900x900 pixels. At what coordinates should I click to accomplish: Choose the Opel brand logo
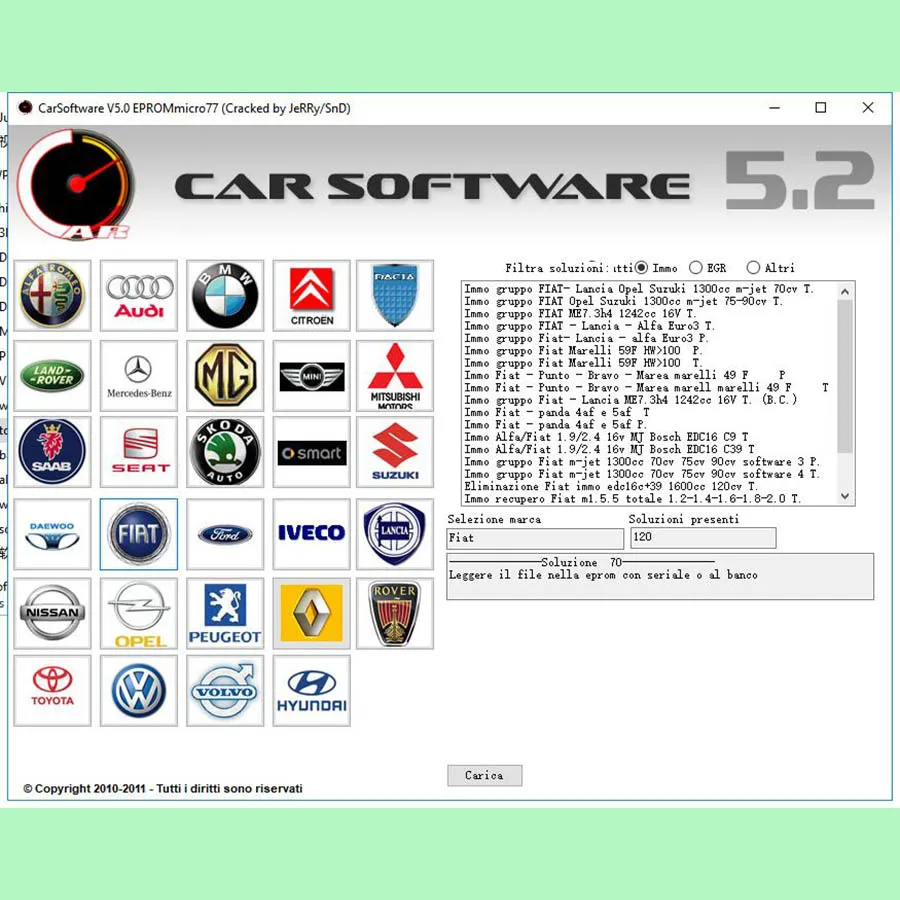(139, 614)
